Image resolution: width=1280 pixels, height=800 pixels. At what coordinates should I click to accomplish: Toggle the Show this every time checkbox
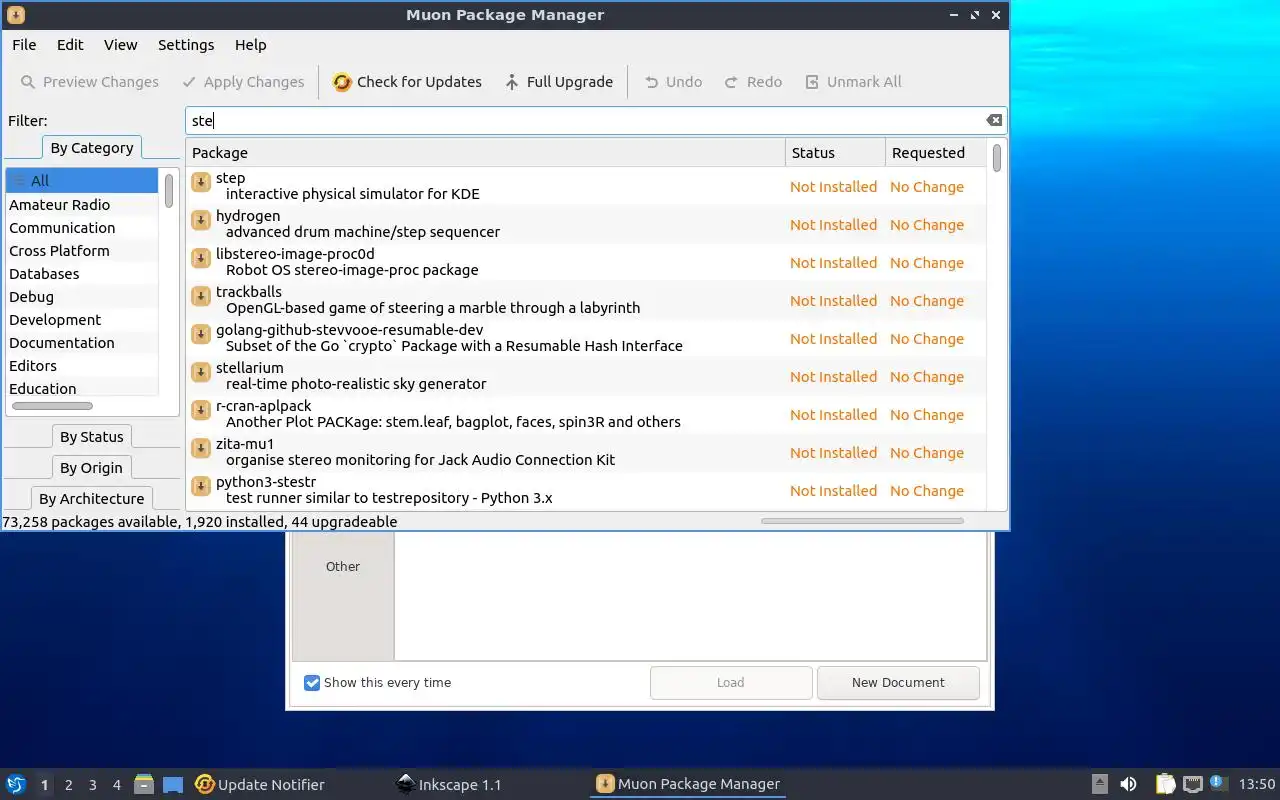pyautogui.click(x=312, y=683)
